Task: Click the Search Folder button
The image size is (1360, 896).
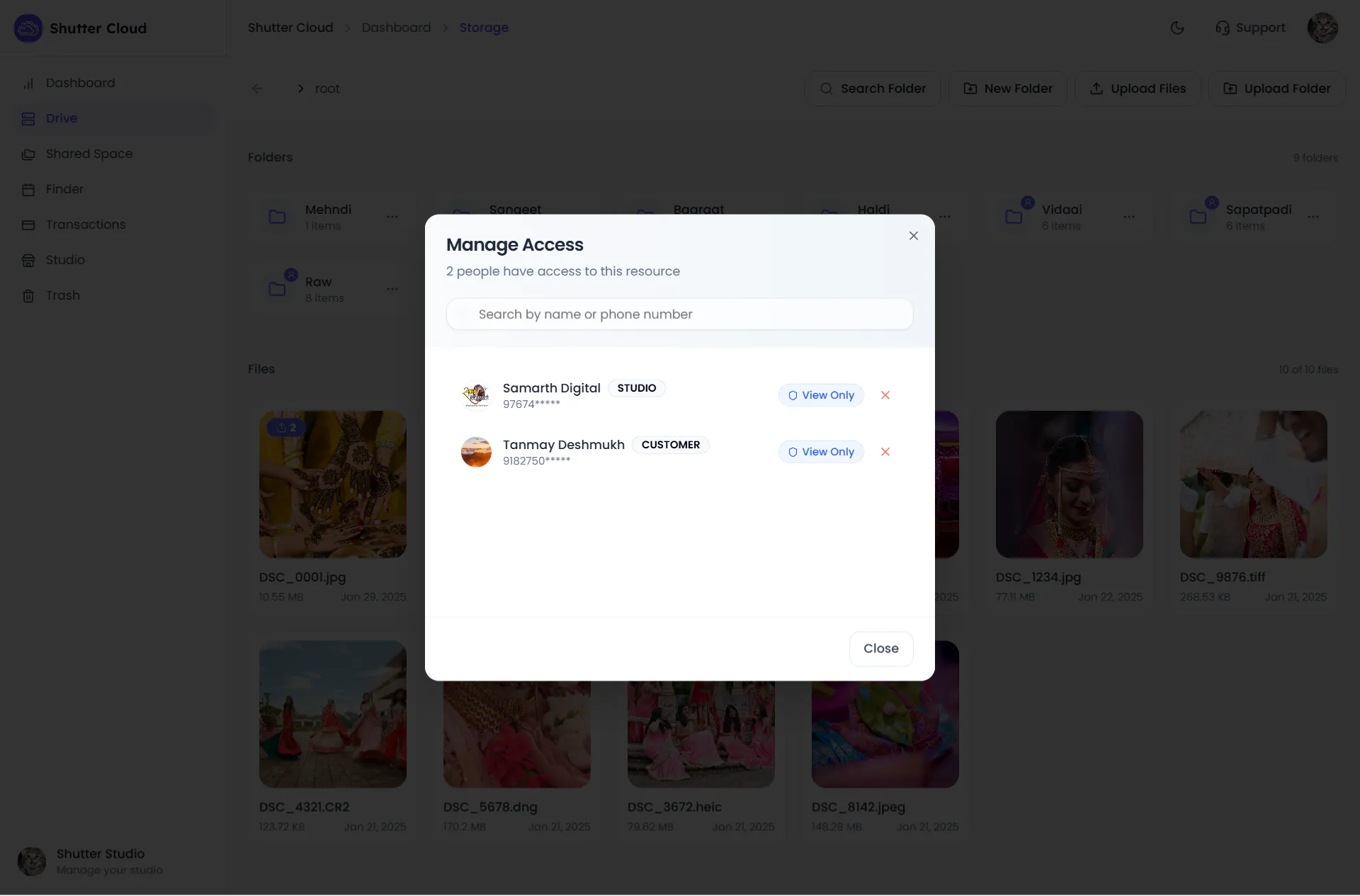Action: coord(873,89)
